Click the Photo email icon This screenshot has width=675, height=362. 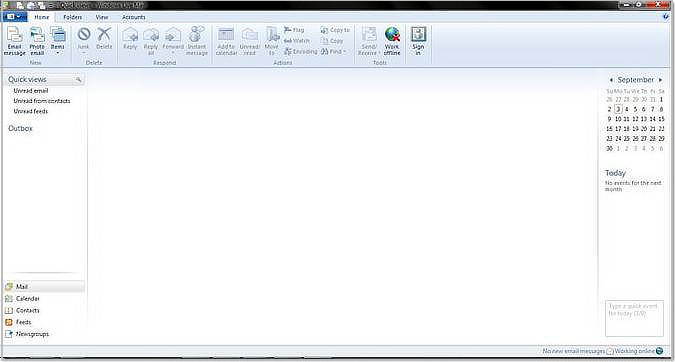pyautogui.click(x=37, y=41)
